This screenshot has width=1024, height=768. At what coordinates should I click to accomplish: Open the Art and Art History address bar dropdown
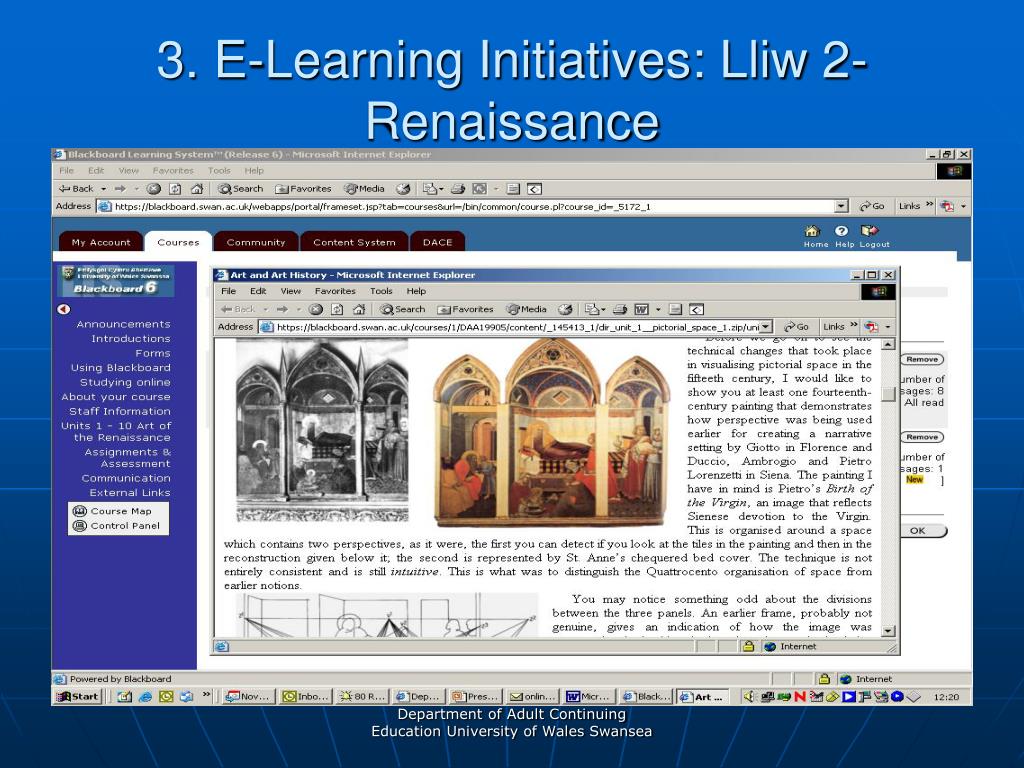767,327
